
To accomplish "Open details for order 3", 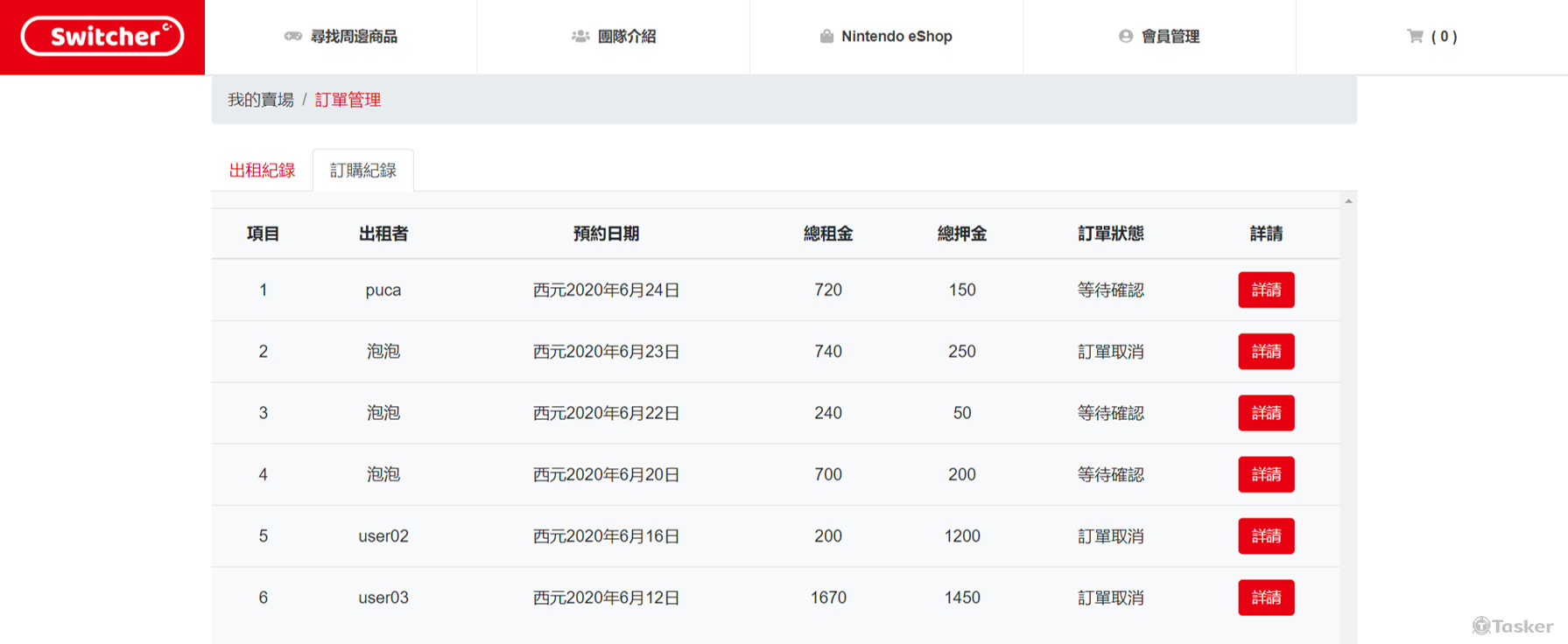I will (x=1265, y=413).
